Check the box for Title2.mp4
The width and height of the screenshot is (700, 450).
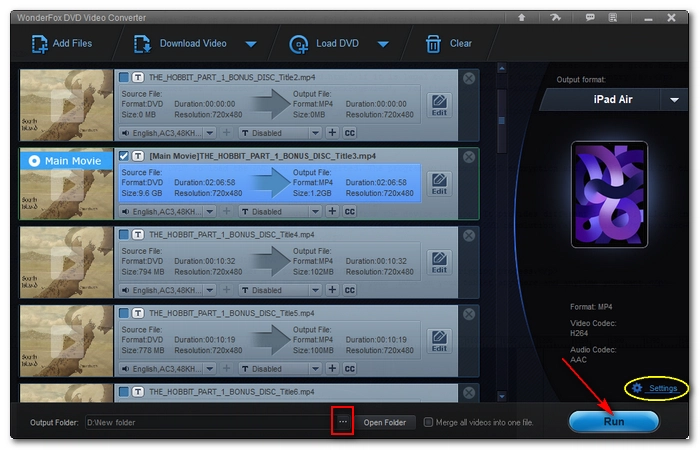pyautogui.click(x=124, y=77)
